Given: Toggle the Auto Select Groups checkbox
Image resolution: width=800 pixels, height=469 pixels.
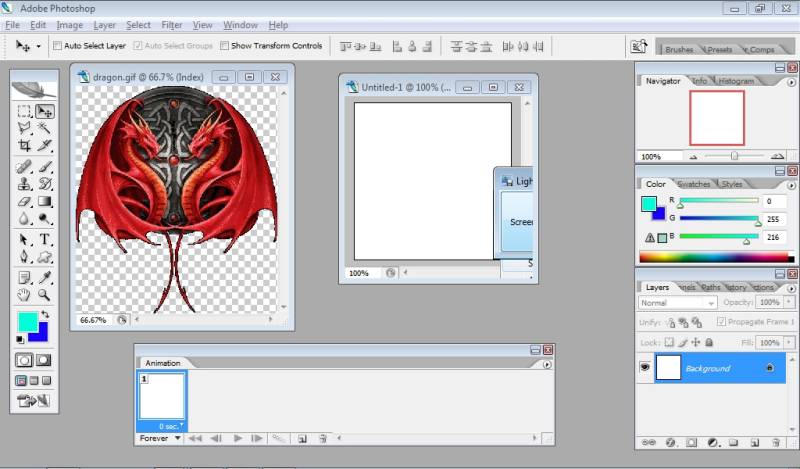Looking at the screenshot, I should pos(137,45).
